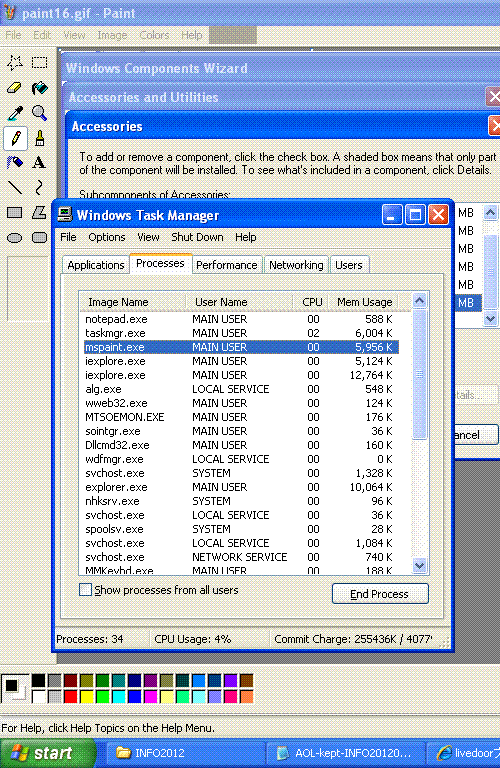Select the Line tool in Paint
Viewport: 500px width, 768px height.
tap(15, 188)
